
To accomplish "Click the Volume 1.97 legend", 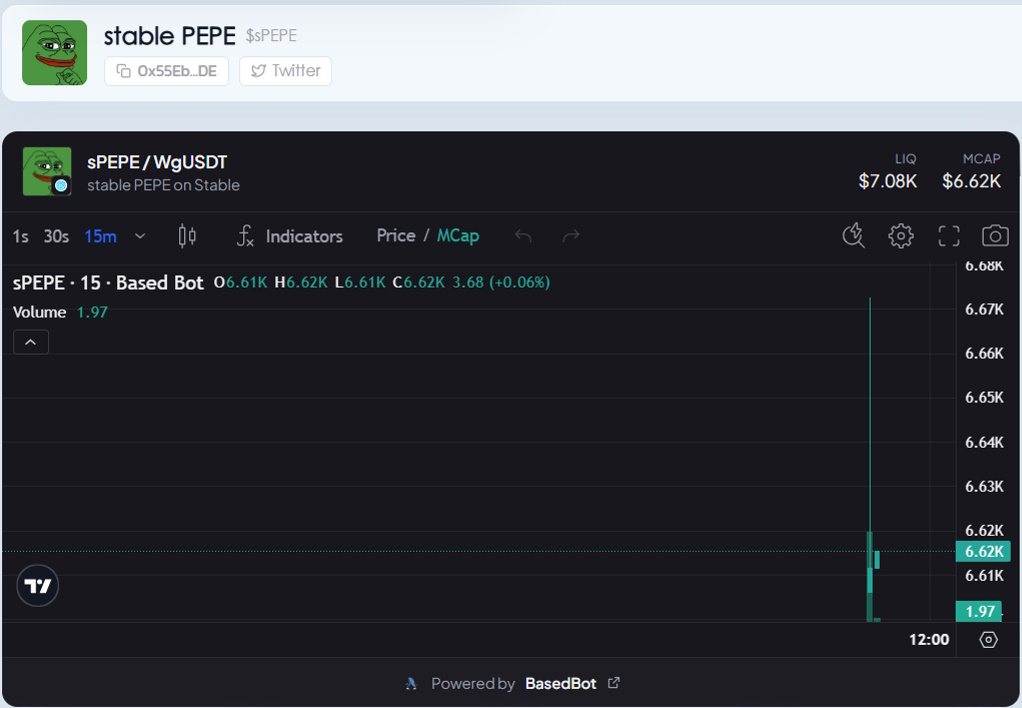I will tap(60, 312).
